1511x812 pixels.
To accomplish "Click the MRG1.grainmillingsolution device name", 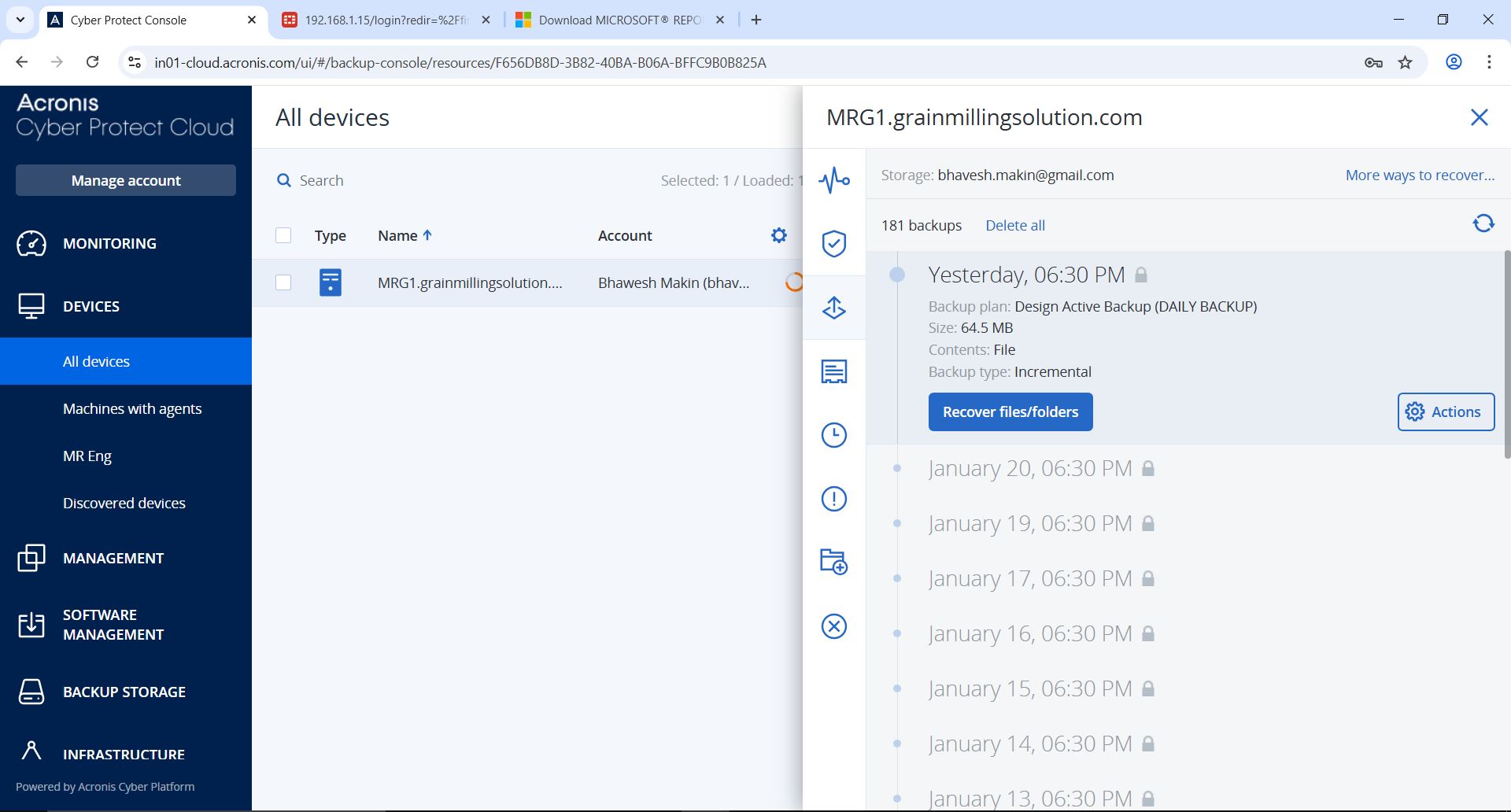I will 470,282.
